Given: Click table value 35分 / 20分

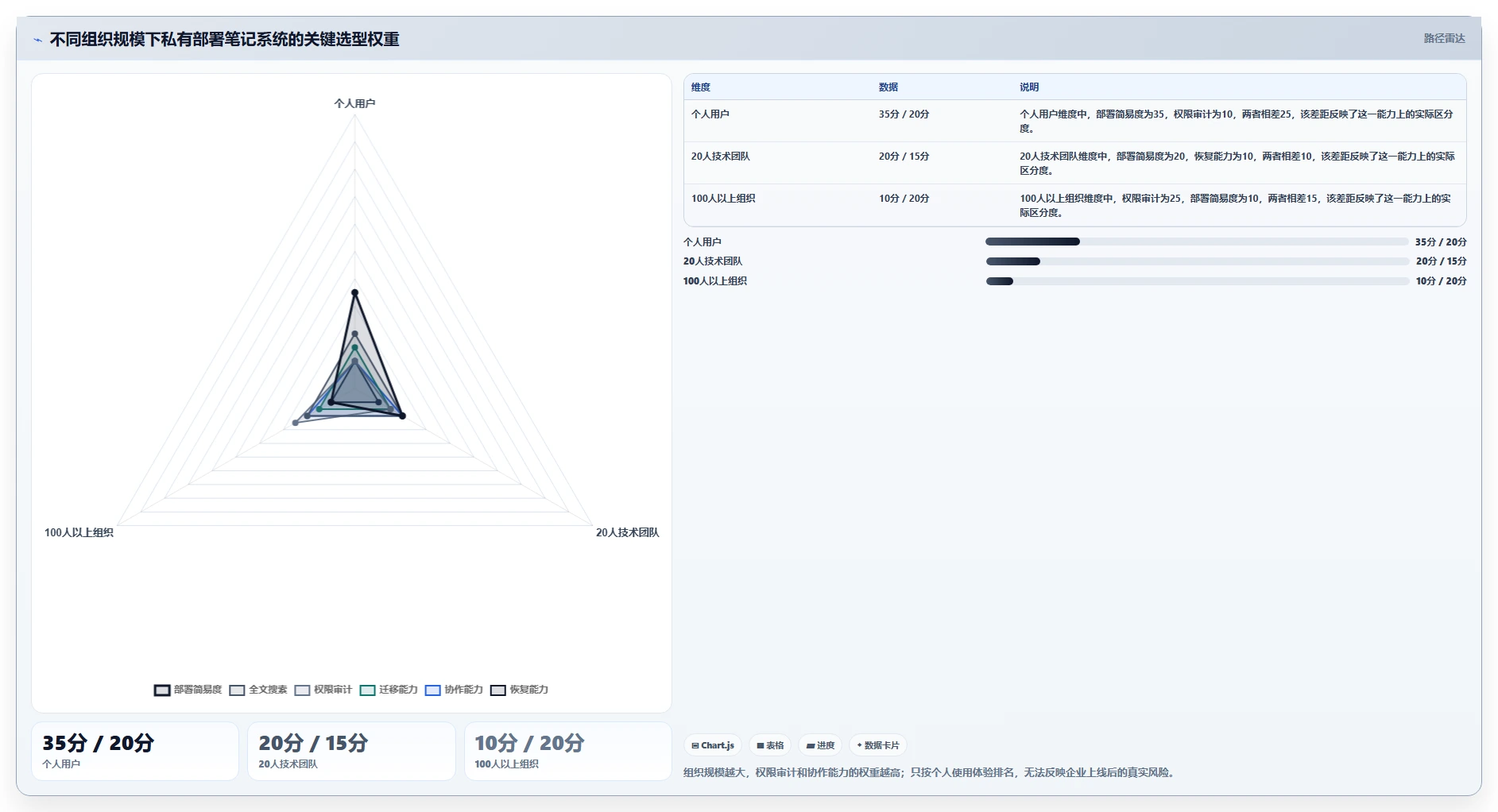Looking at the screenshot, I should 904,114.
